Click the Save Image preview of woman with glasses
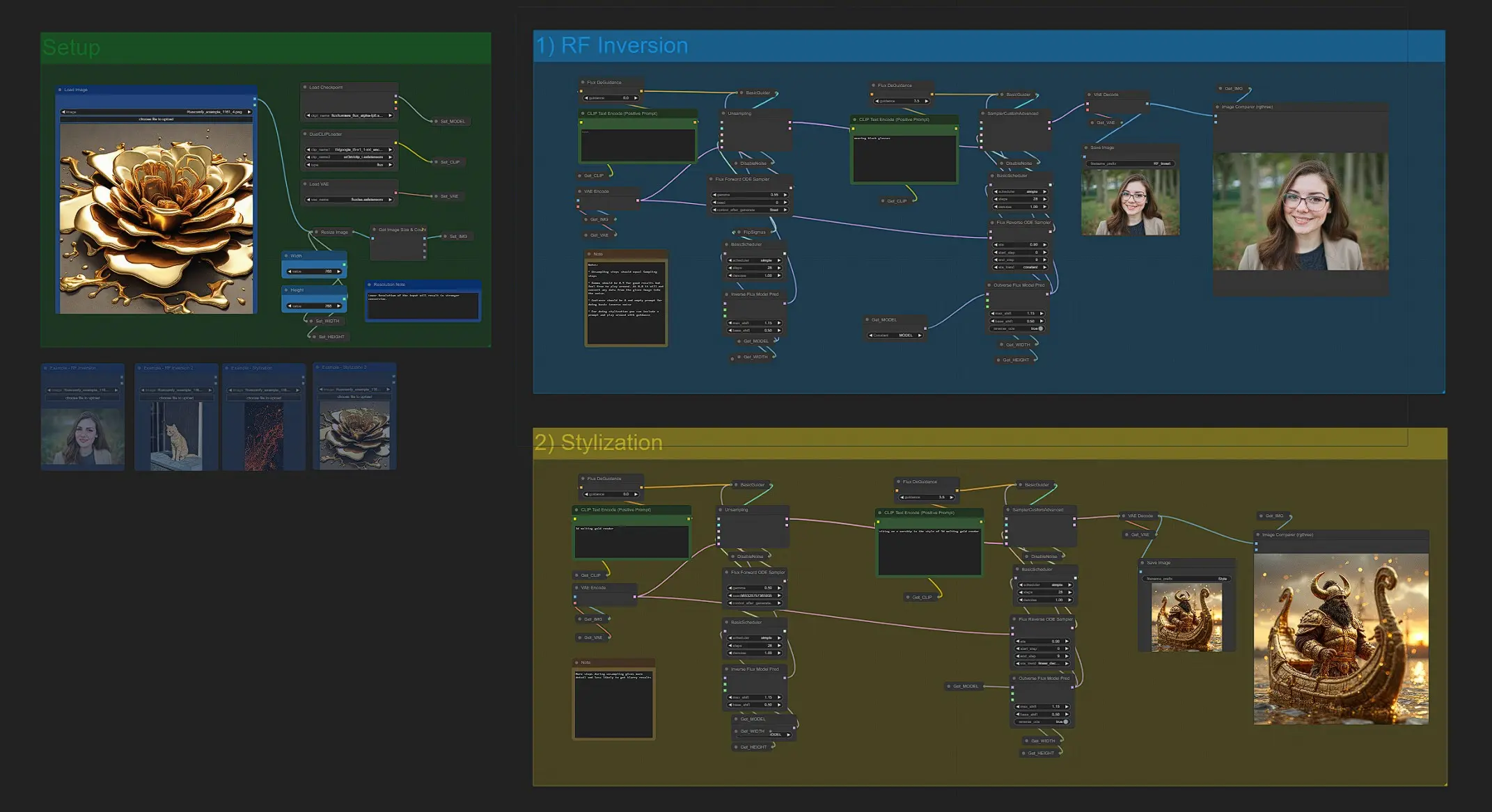This screenshot has height=812, width=1492. click(1130, 202)
